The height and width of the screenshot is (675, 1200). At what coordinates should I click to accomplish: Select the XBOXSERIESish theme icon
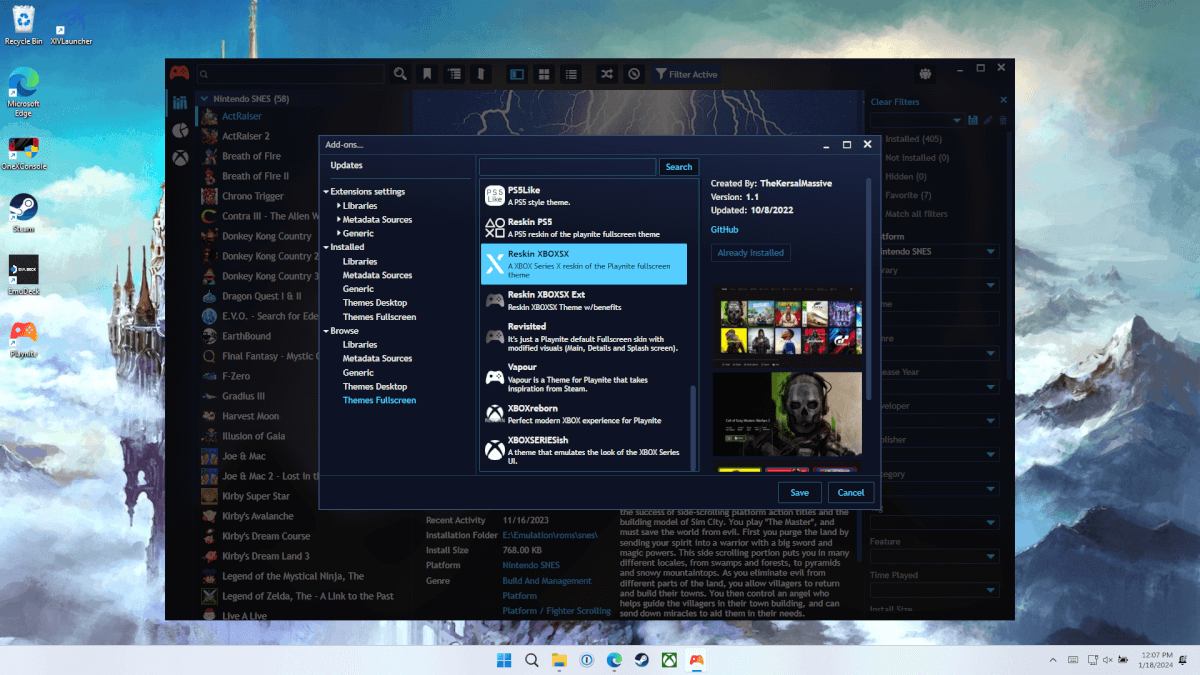click(494, 450)
